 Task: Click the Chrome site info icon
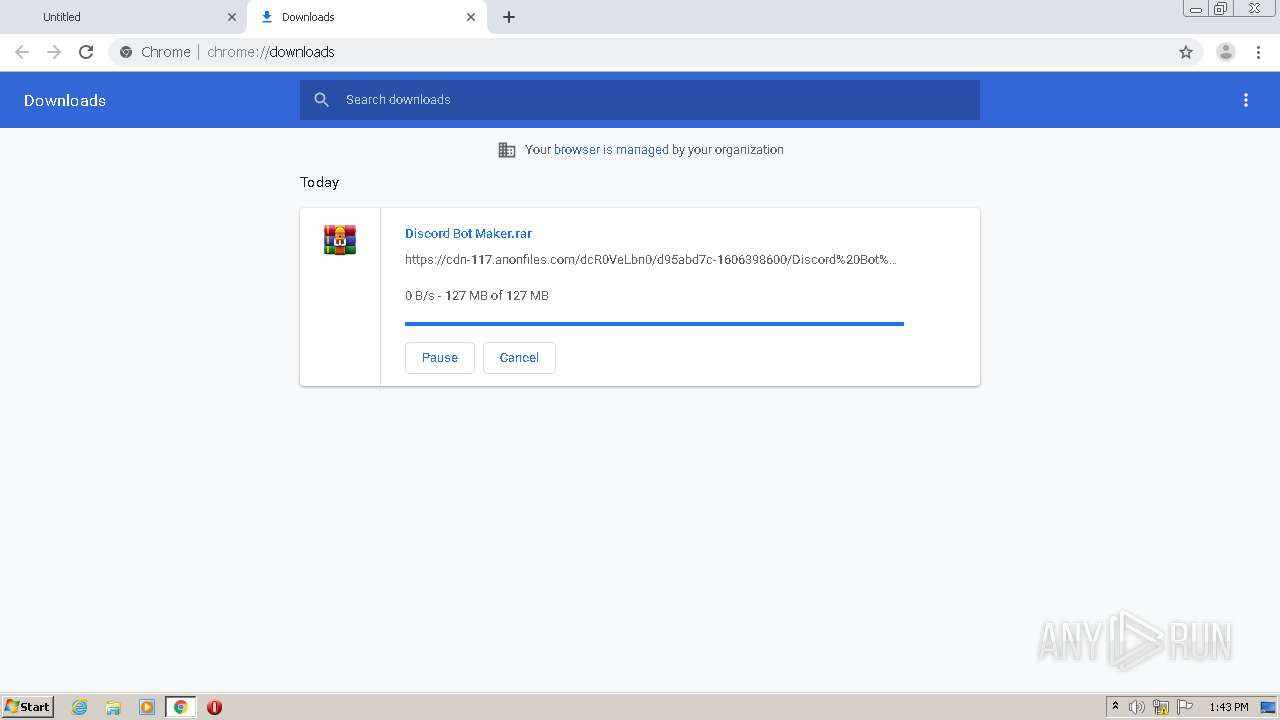tap(126, 52)
